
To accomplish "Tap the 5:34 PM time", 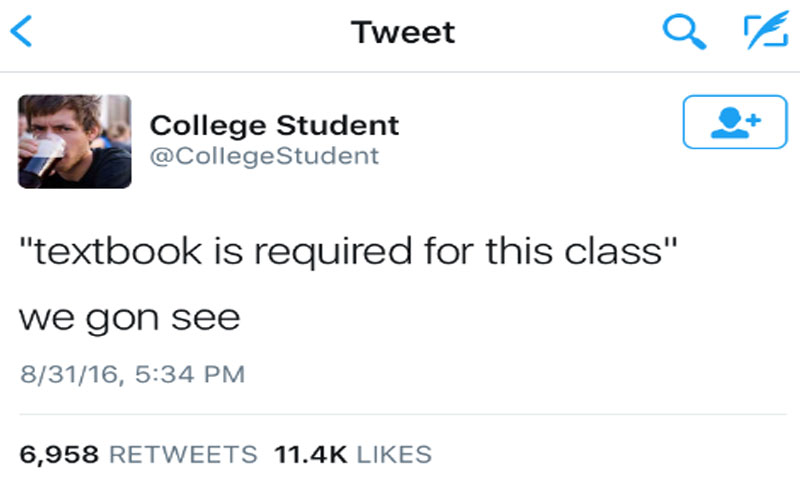I will tap(190, 375).
